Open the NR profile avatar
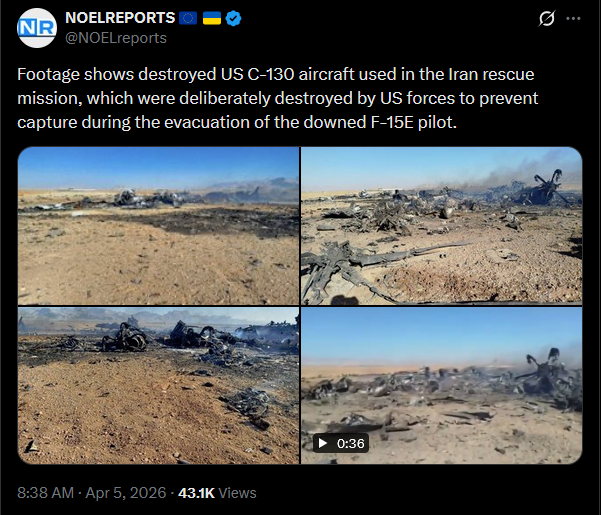601x515 pixels. pyautogui.click(x=37, y=28)
